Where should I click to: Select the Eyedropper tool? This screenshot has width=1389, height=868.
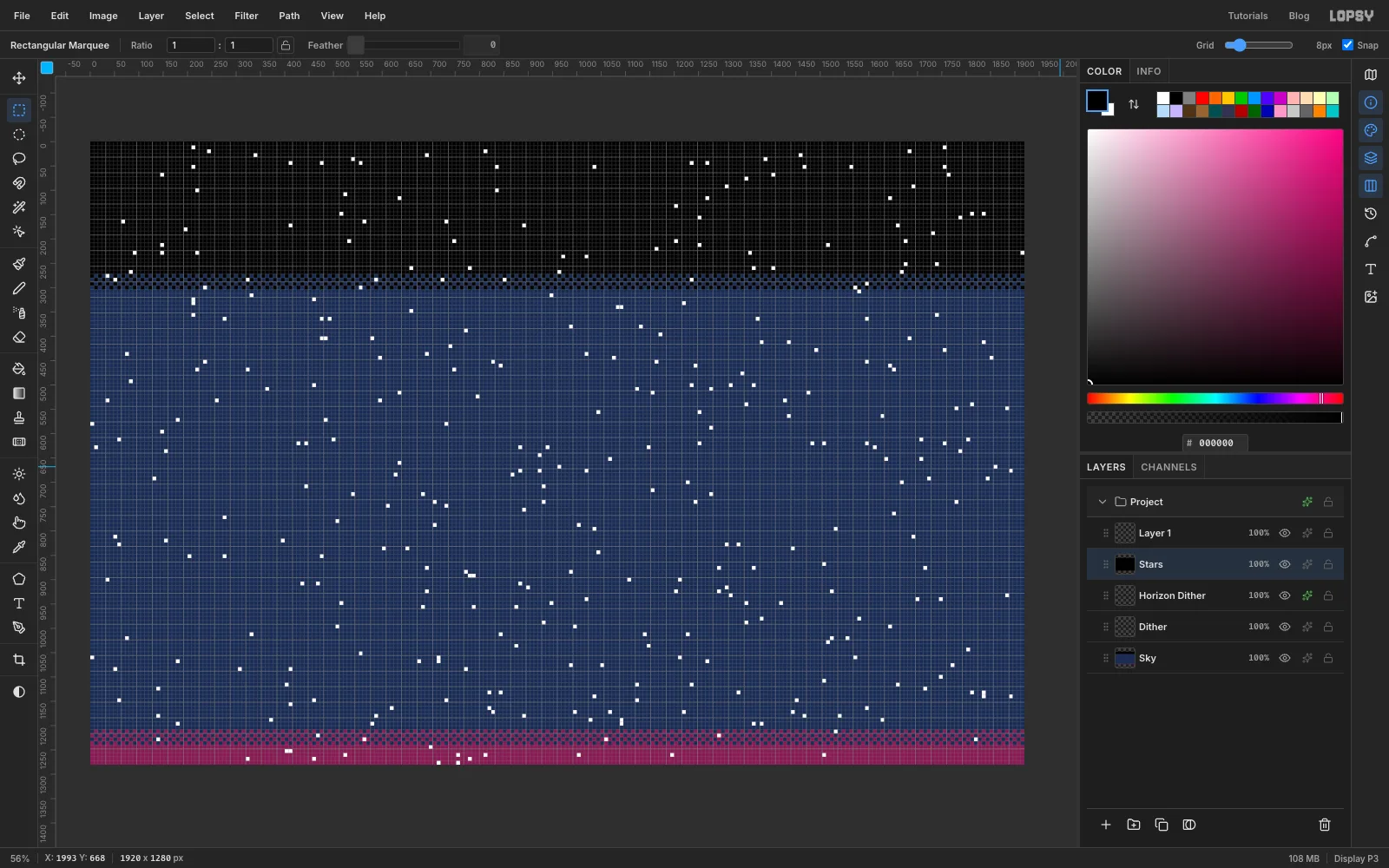pyautogui.click(x=19, y=547)
